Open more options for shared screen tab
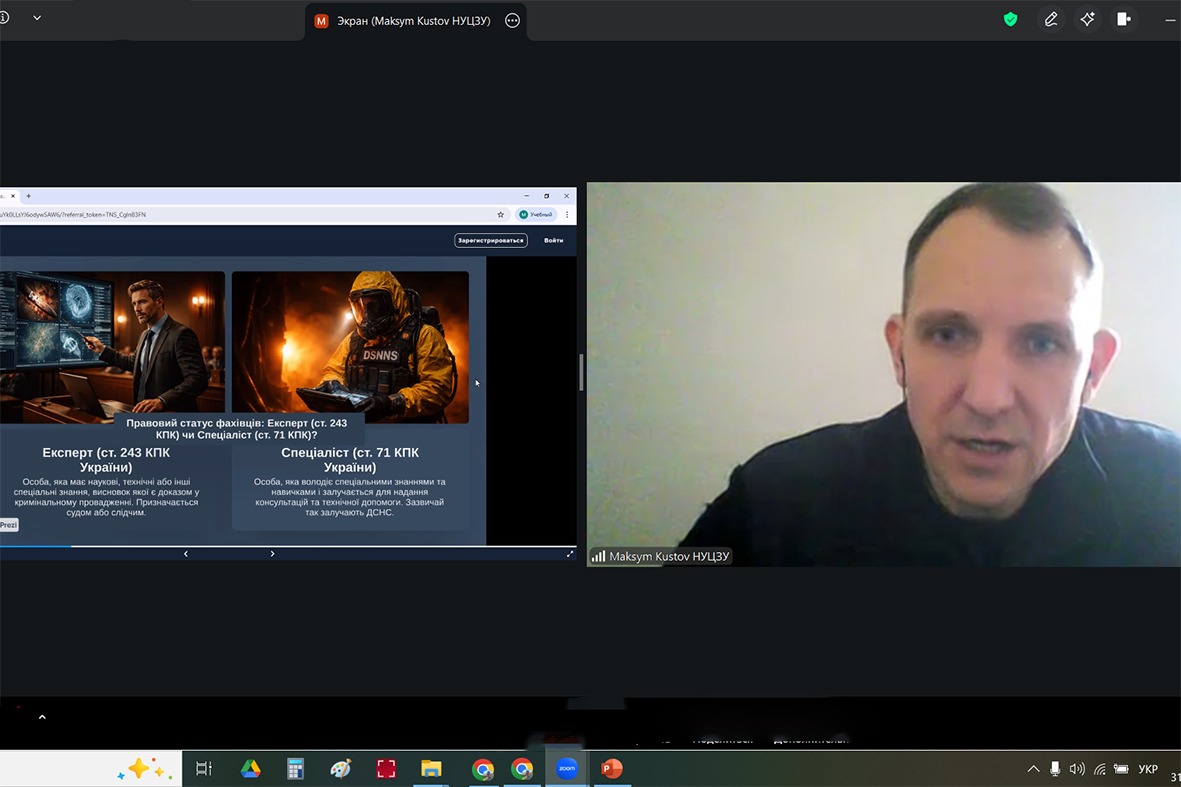Screen dimensions: 1181x787 click(x=512, y=20)
